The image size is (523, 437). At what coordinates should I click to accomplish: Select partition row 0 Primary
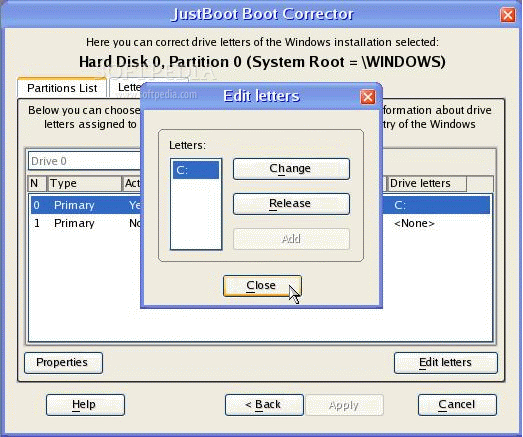(260, 205)
